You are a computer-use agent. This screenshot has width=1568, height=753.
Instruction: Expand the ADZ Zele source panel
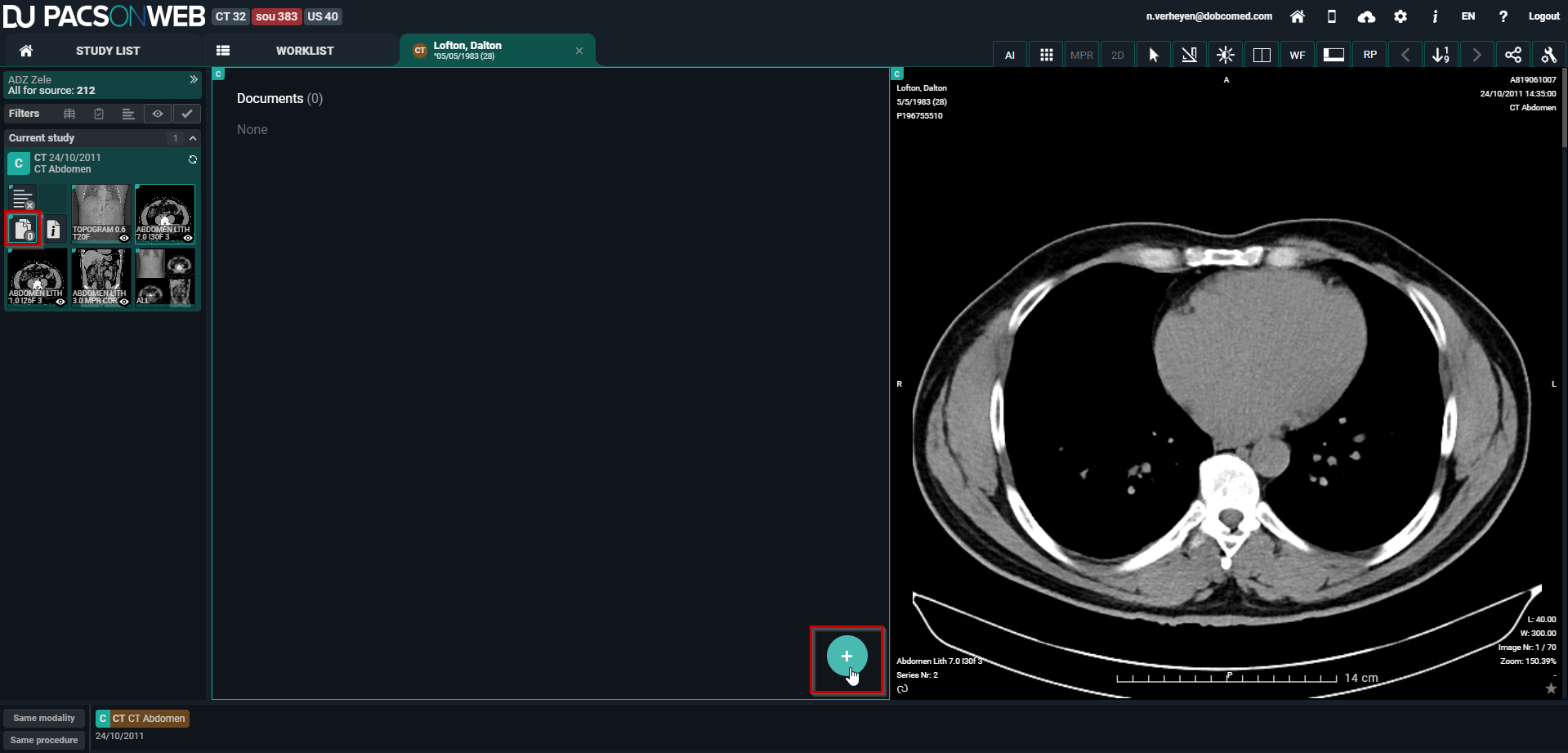tap(194, 79)
